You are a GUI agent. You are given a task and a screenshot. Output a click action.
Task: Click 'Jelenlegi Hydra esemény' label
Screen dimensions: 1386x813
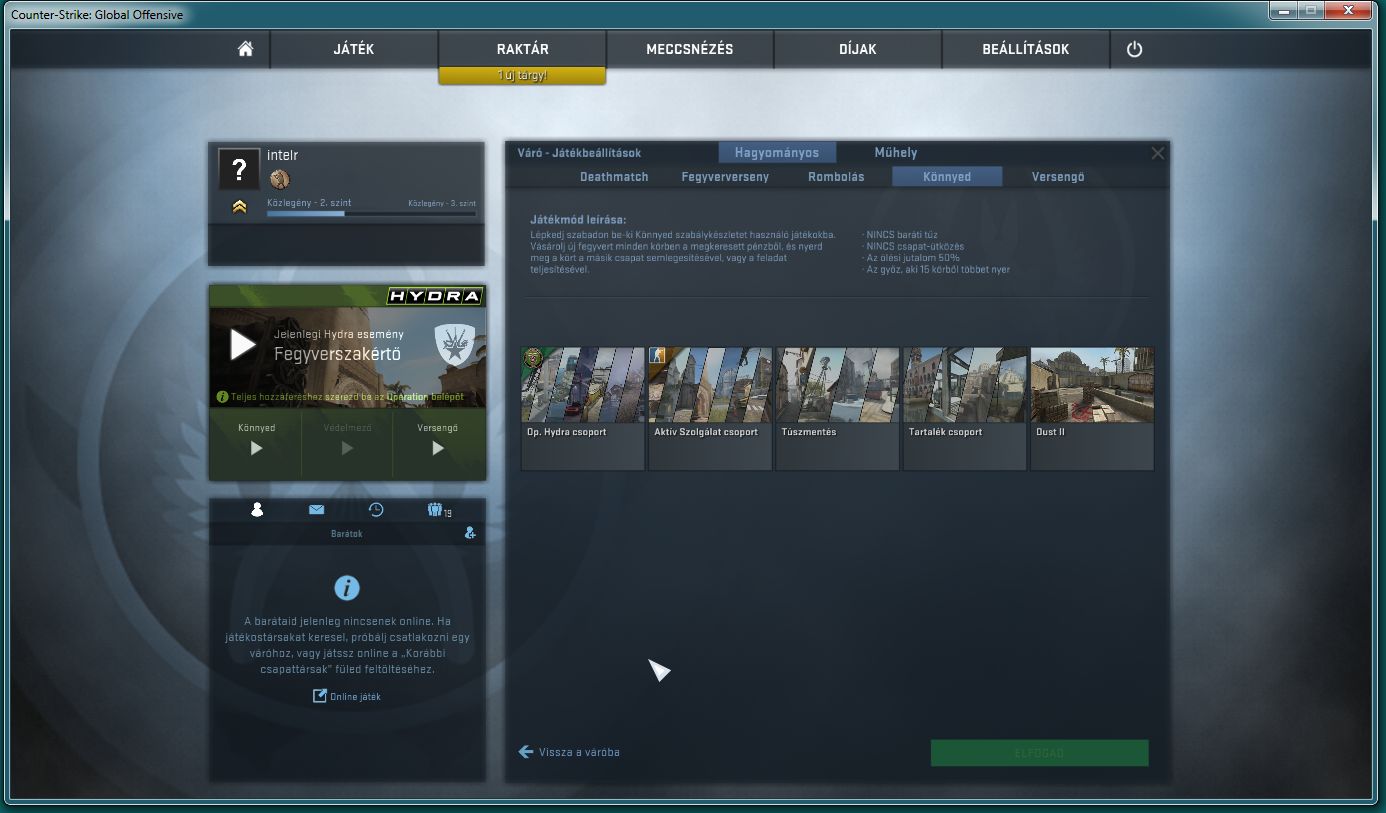pyautogui.click(x=339, y=334)
